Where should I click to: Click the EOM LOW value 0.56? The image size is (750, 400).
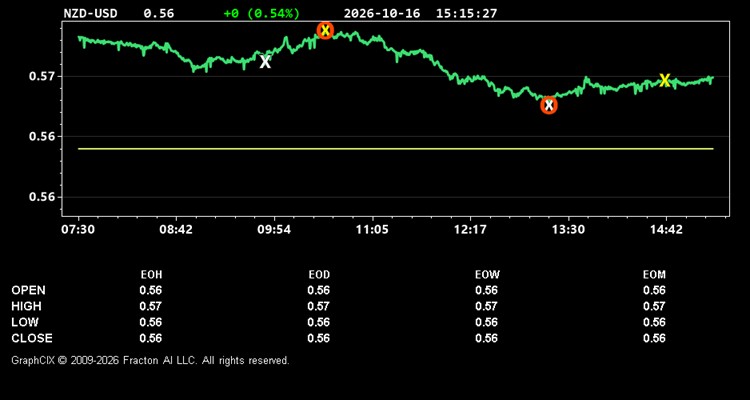(x=654, y=322)
